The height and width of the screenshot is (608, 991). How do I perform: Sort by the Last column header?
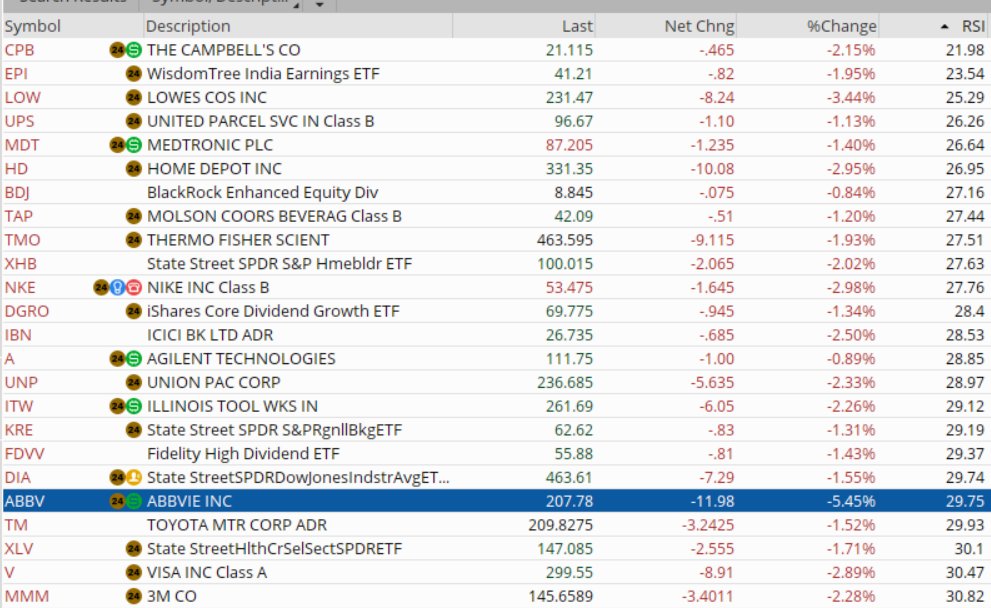pos(524,26)
